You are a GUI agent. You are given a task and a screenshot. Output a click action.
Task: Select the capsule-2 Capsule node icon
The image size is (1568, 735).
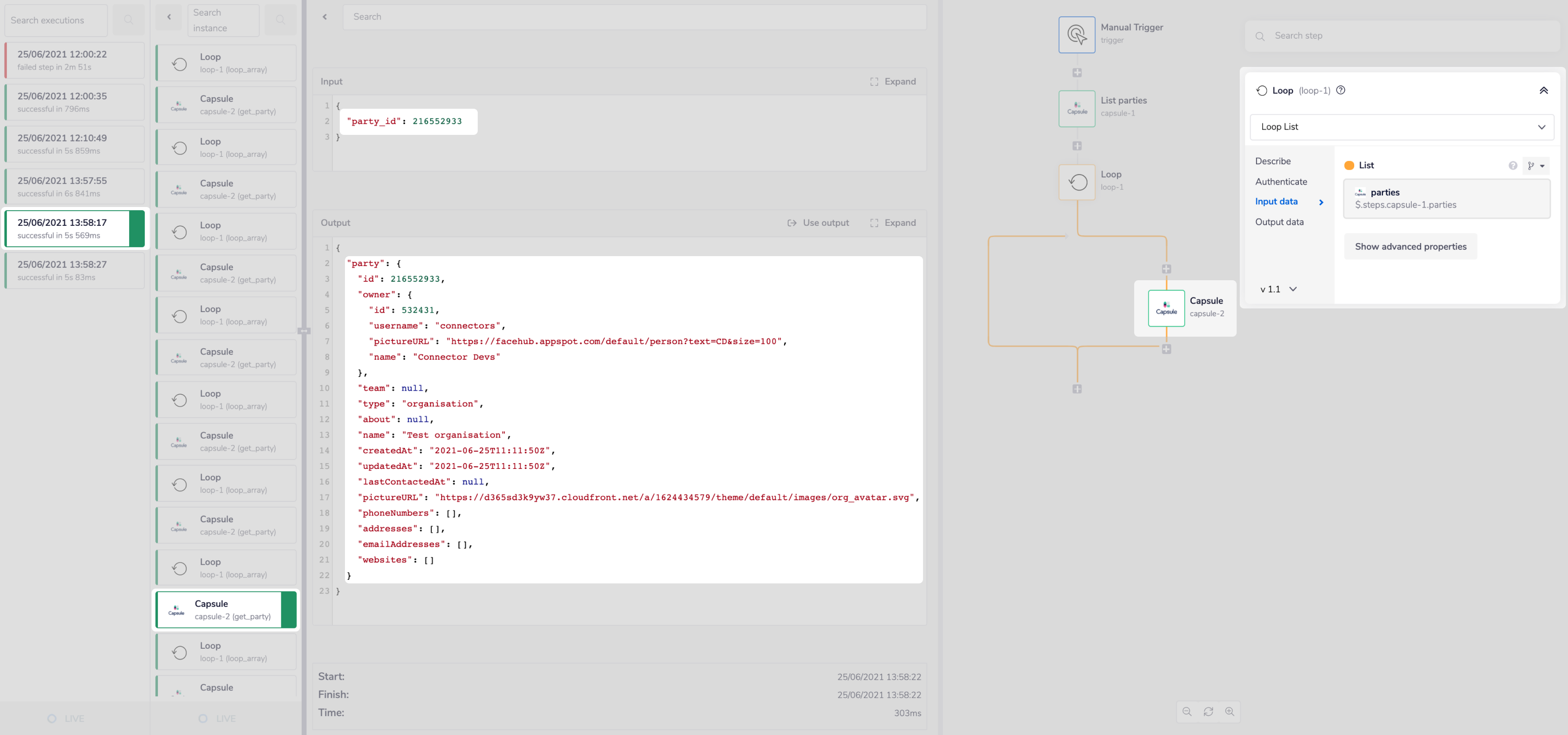(x=1166, y=307)
